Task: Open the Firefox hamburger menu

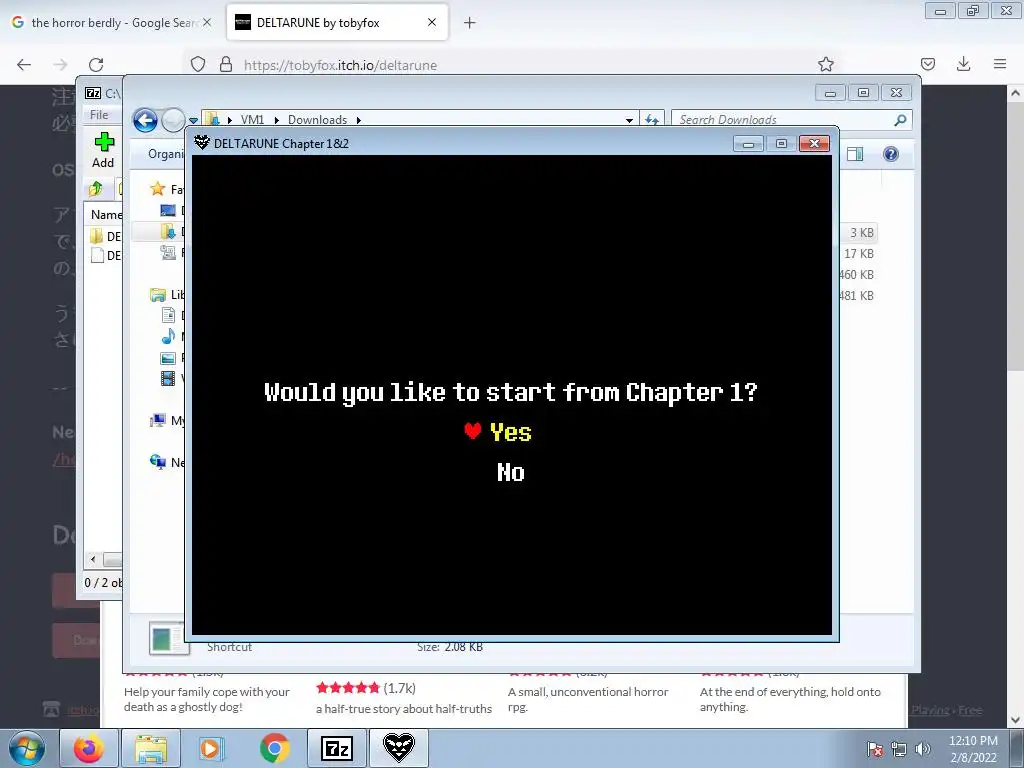Action: [1000, 64]
